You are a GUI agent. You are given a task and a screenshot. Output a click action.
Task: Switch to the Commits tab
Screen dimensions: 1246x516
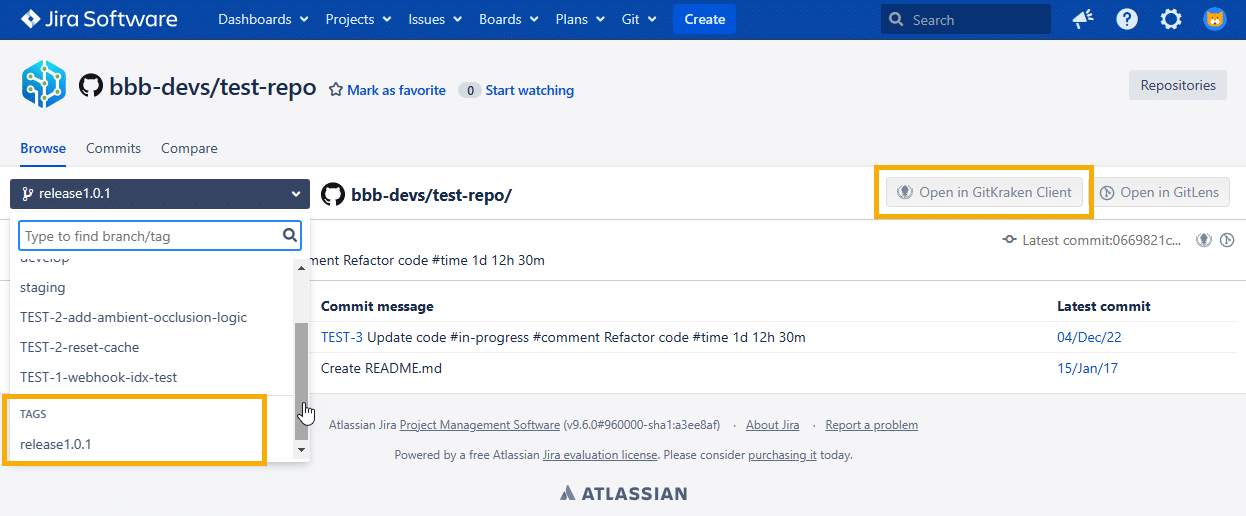click(113, 148)
